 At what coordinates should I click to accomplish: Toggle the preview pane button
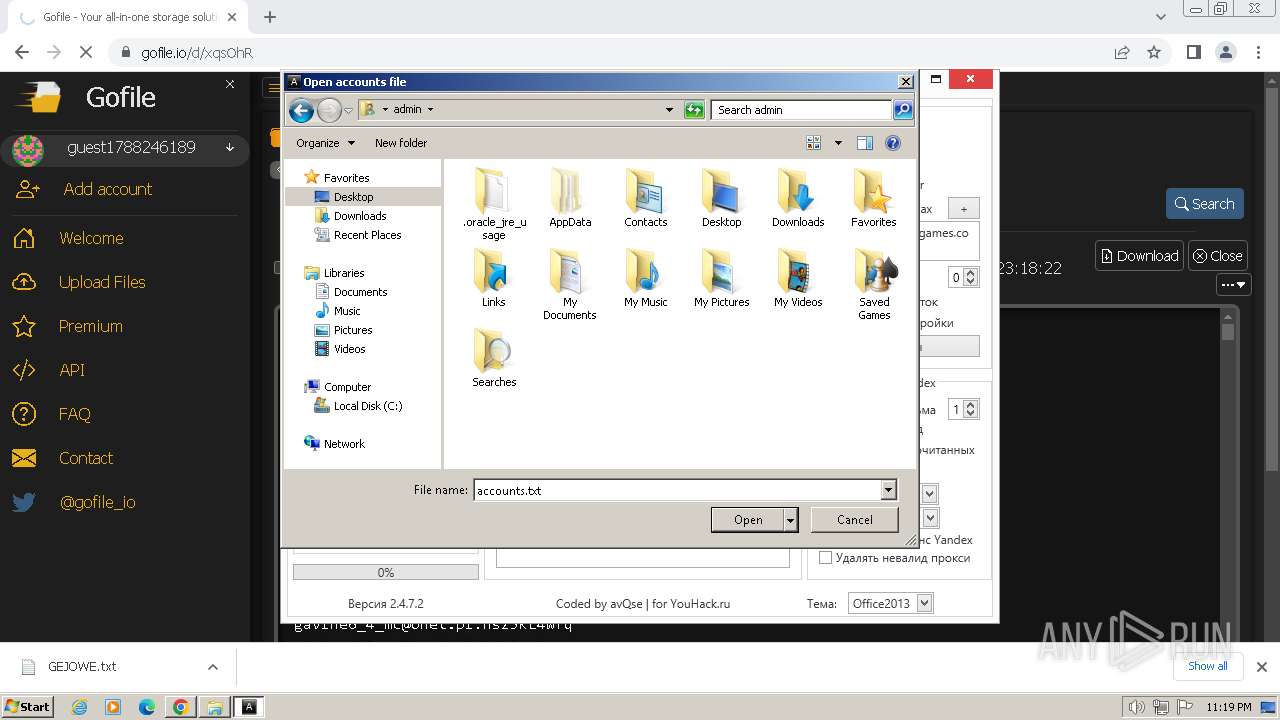tap(865, 143)
